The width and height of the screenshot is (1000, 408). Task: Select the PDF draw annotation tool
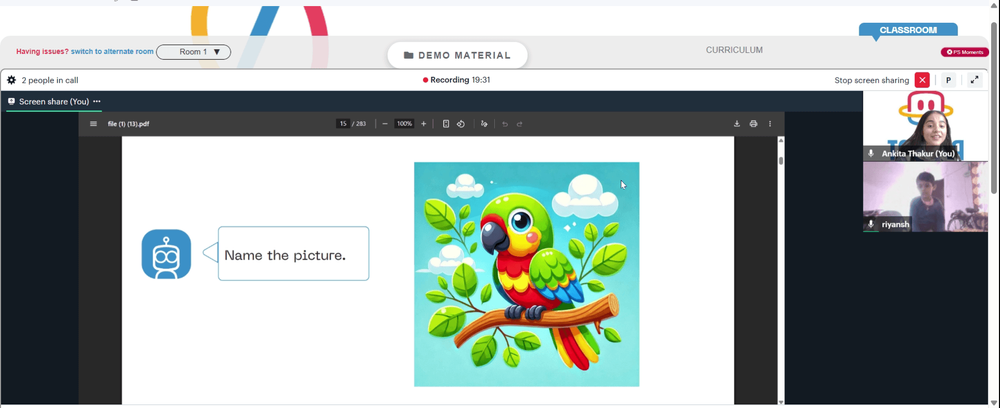(484, 124)
